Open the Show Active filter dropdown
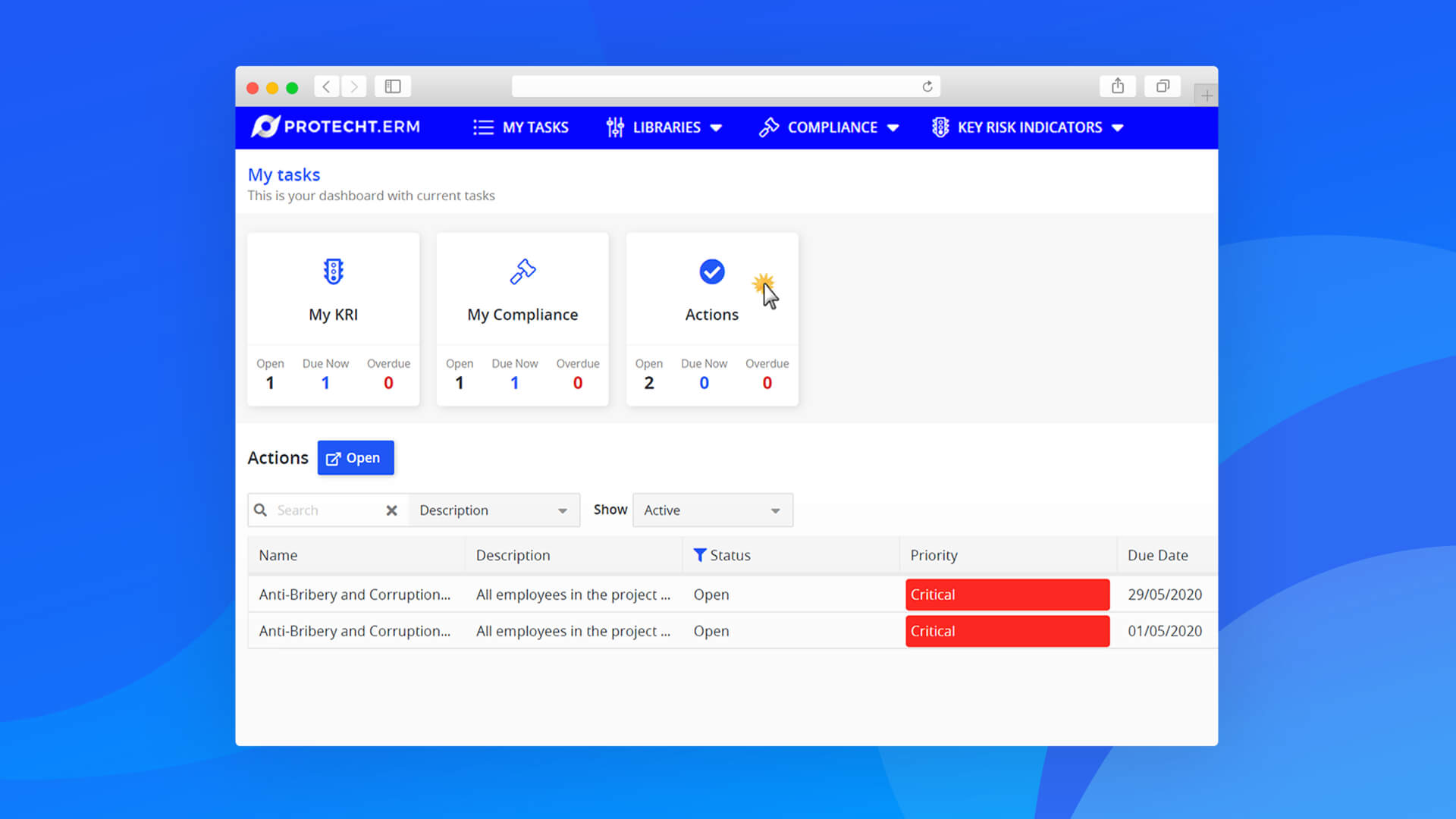Viewport: 1456px width, 819px height. click(x=712, y=510)
